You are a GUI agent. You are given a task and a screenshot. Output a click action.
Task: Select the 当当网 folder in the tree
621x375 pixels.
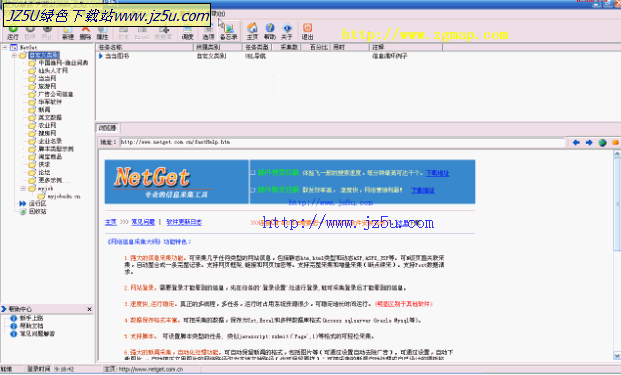tap(47, 78)
